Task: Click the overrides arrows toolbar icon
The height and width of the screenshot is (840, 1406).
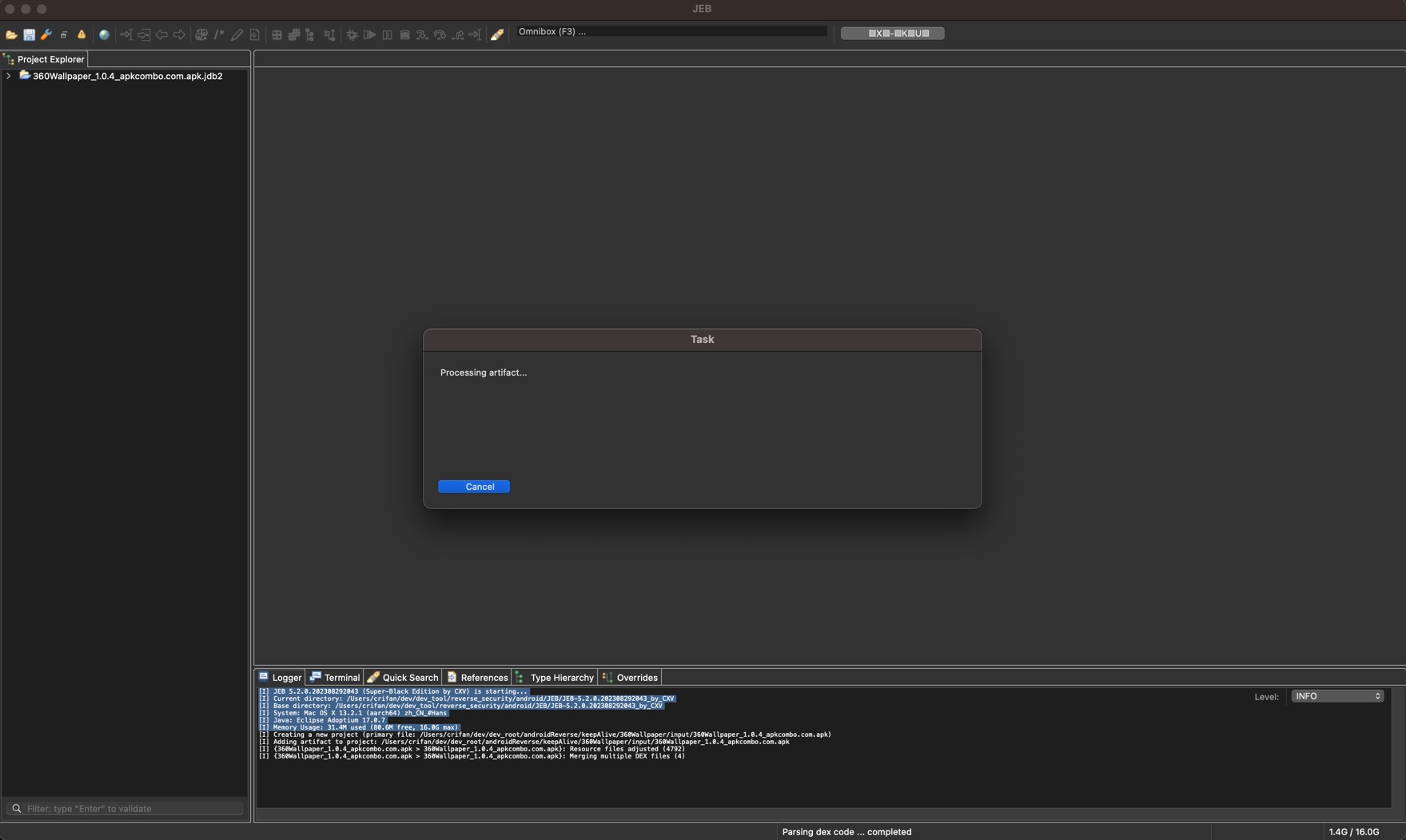Action: pos(330,34)
